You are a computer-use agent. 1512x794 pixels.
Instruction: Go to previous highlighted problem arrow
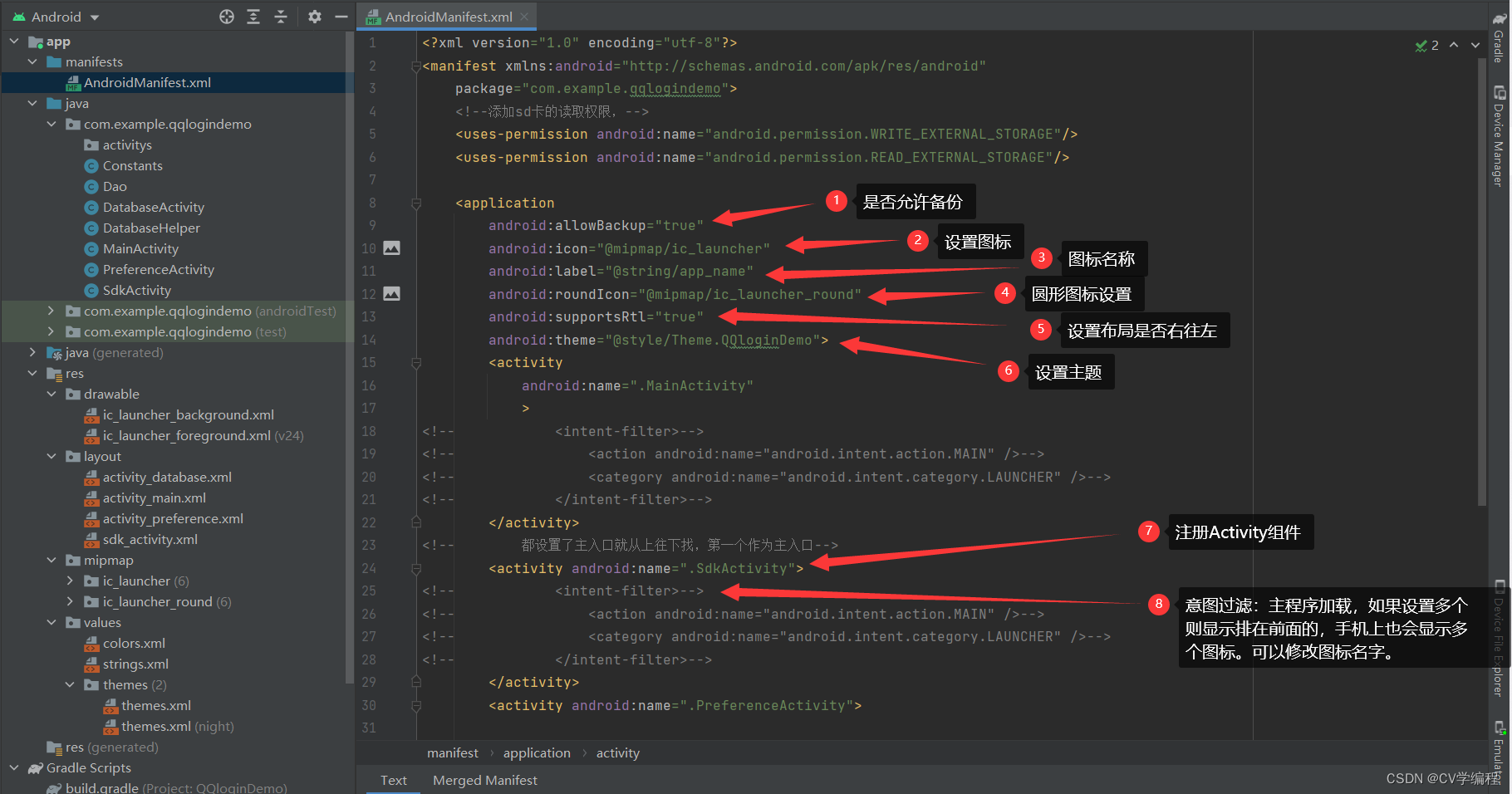click(1454, 45)
